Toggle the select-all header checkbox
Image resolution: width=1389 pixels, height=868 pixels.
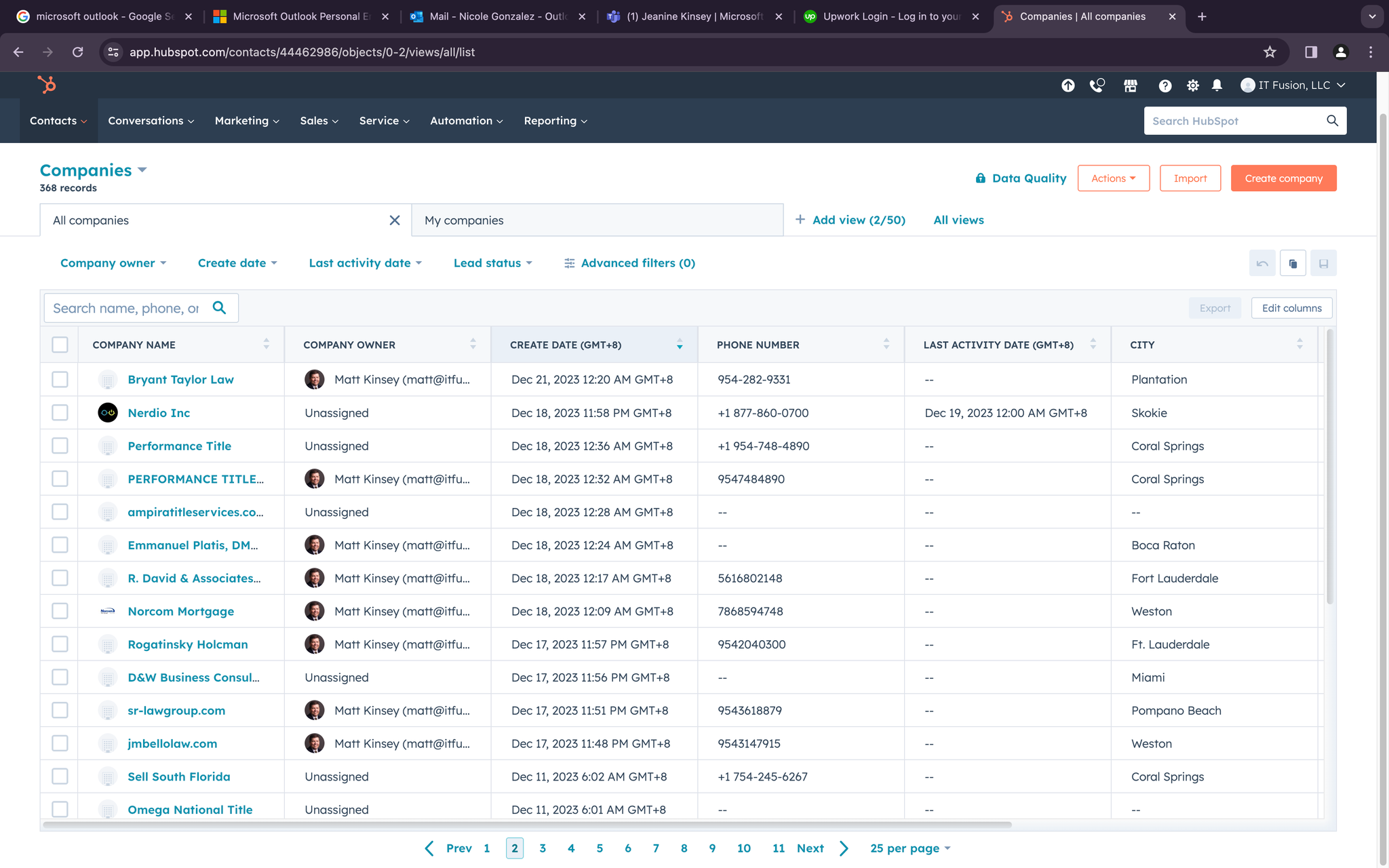(60, 344)
